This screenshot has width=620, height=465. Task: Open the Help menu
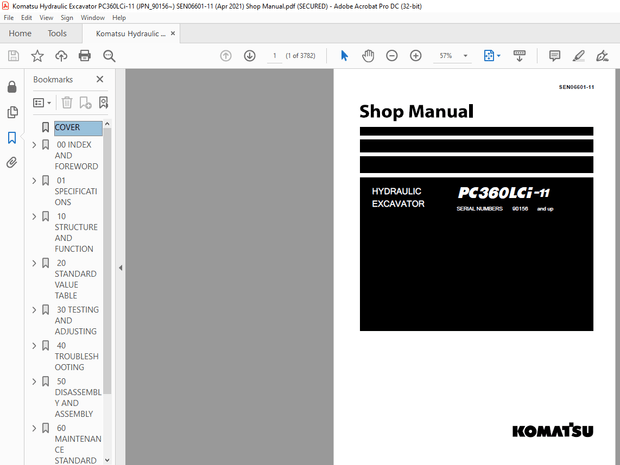[x=119, y=18]
